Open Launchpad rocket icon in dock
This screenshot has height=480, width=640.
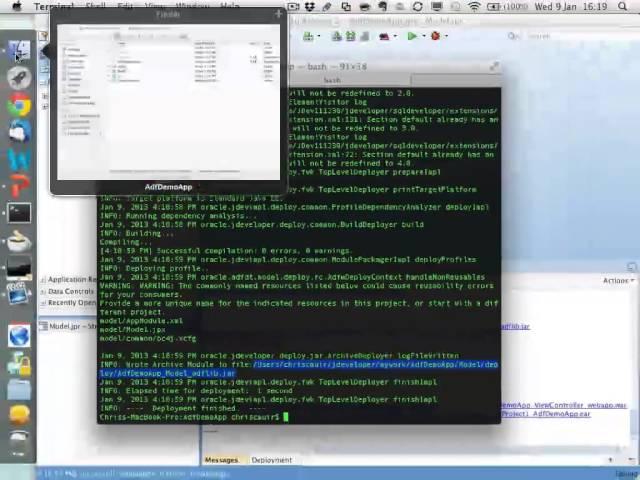tap(19, 78)
